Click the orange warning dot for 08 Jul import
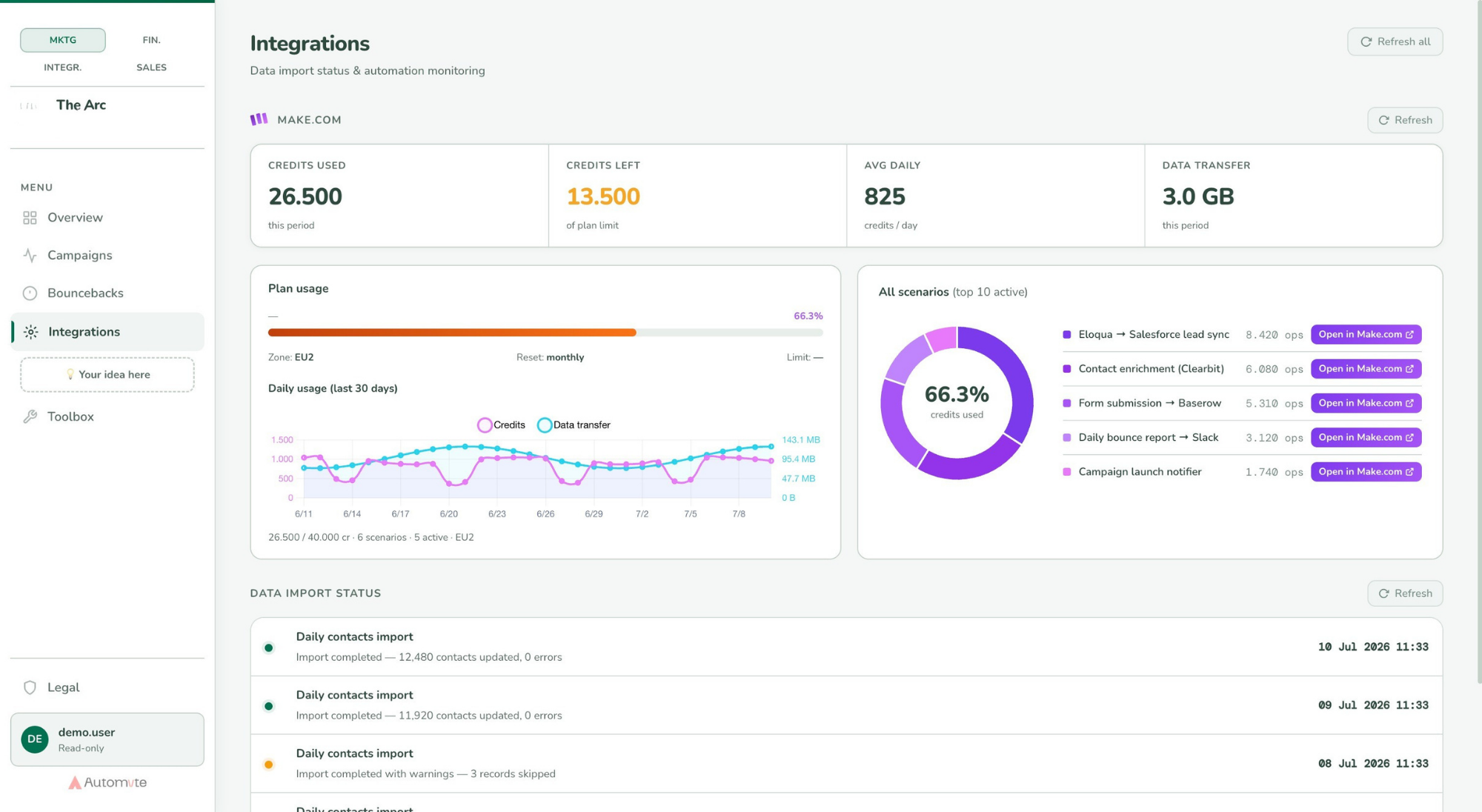 (x=269, y=765)
